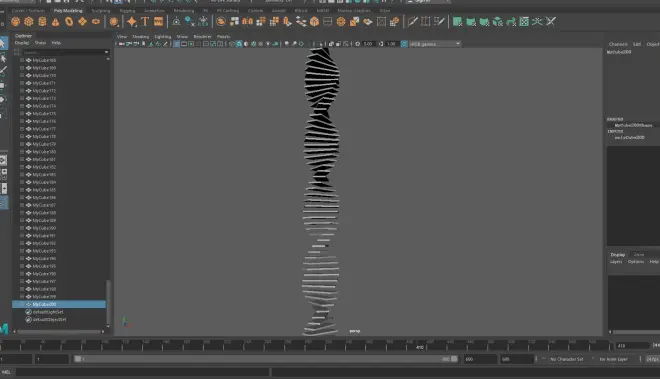Image resolution: width=660 pixels, height=379 pixels.
Task: Click the select camera icon in viewport toolbar
Action: click(122, 44)
